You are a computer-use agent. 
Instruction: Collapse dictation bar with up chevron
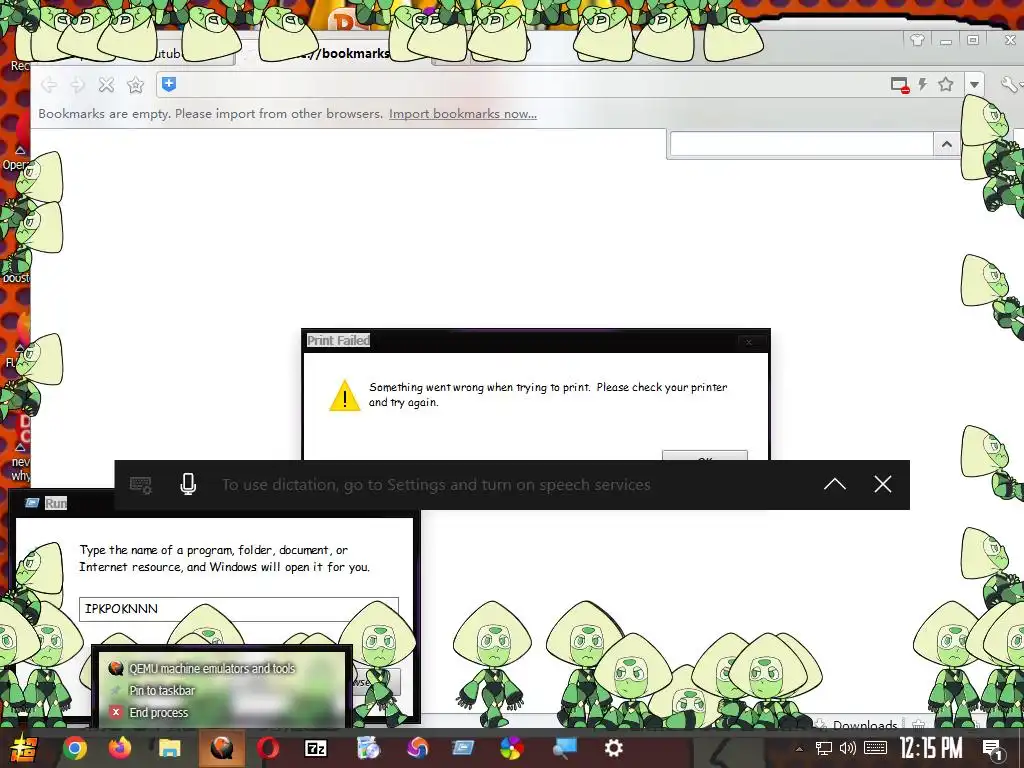[x=835, y=485]
